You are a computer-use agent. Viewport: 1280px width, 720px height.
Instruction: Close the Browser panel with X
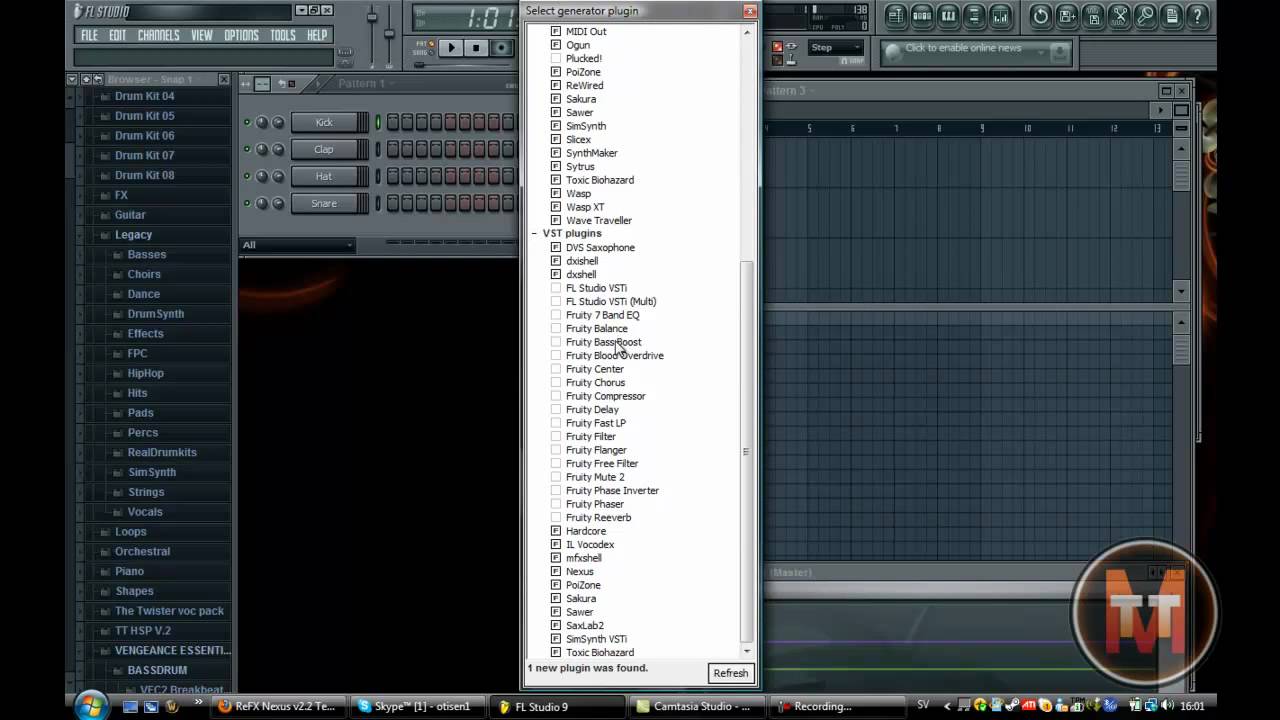[x=224, y=80]
